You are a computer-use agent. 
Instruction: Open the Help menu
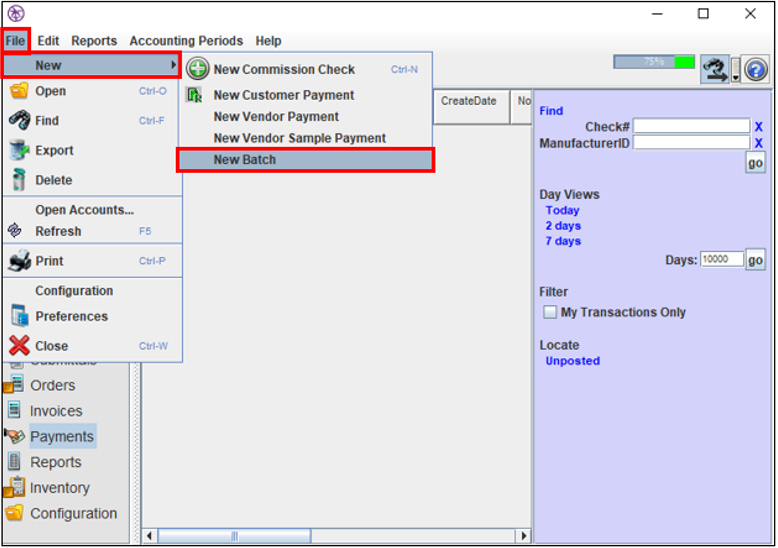[268, 41]
